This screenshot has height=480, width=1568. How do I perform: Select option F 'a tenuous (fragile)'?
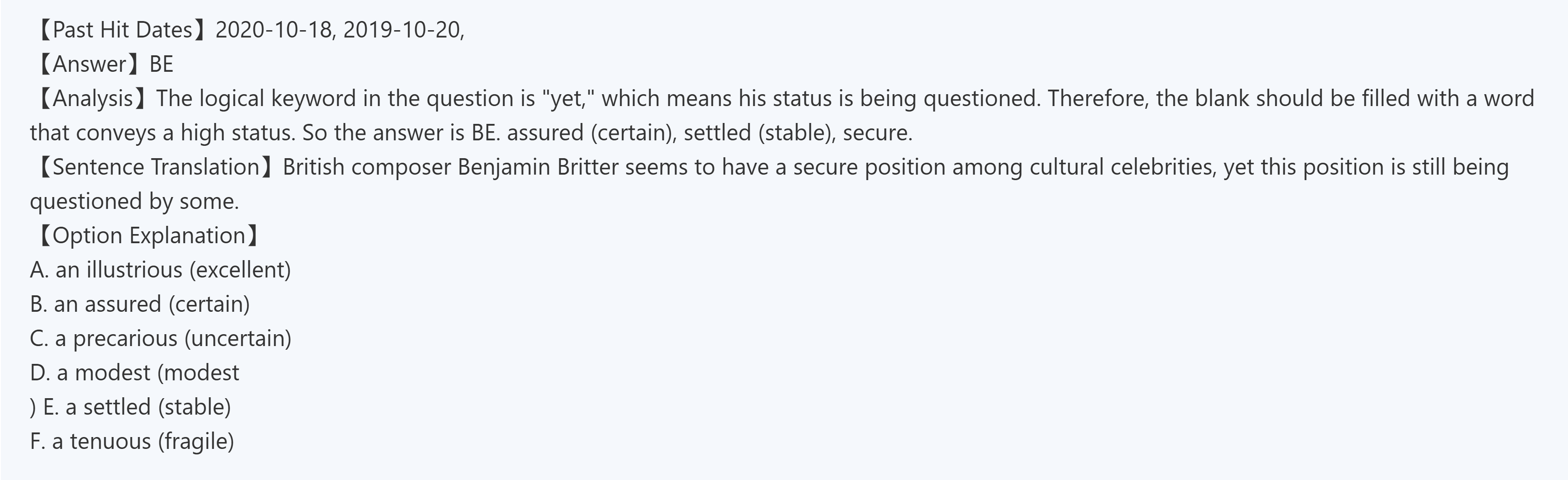[132, 441]
